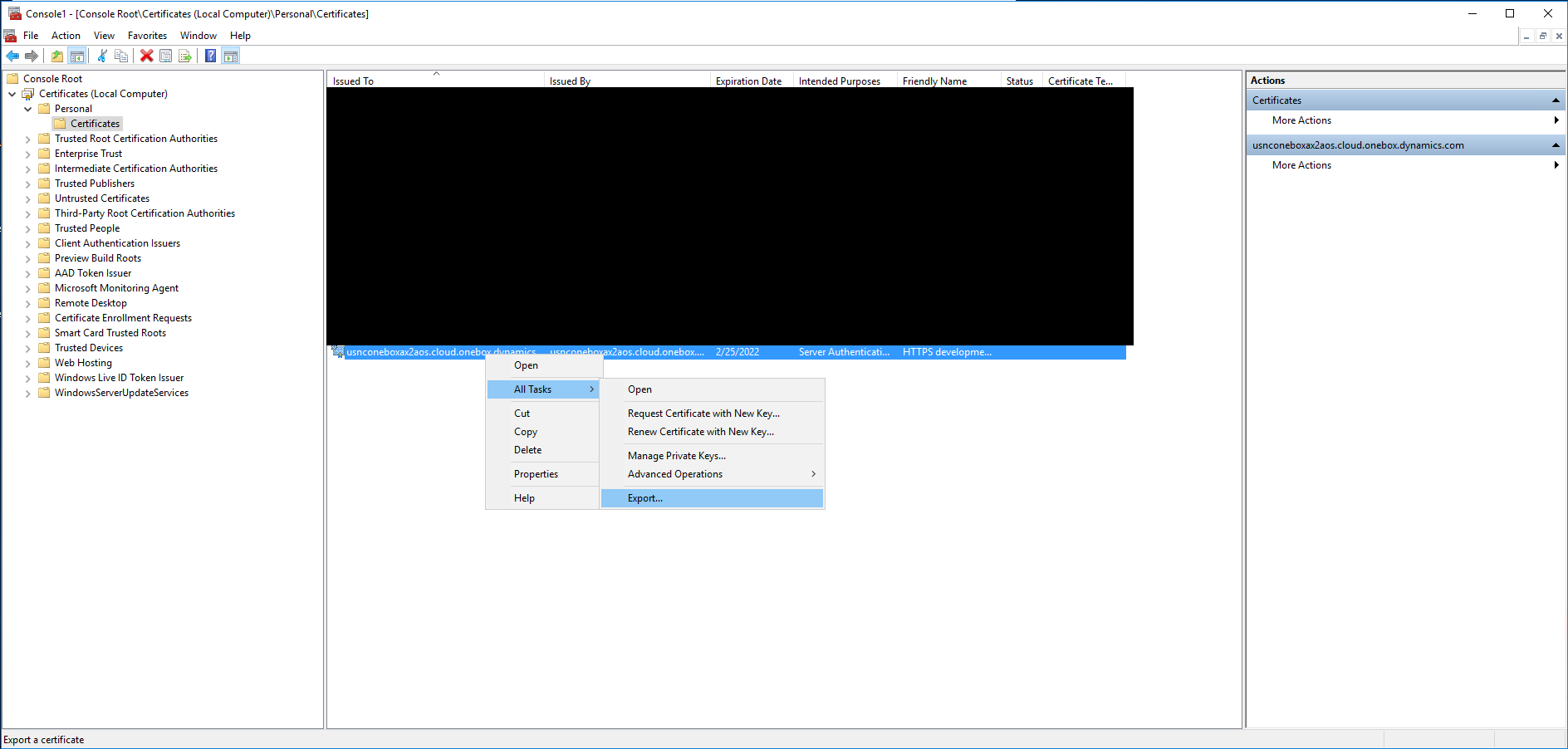Click Copy in the context menu
1568x749 pixels.
(543, 432)
